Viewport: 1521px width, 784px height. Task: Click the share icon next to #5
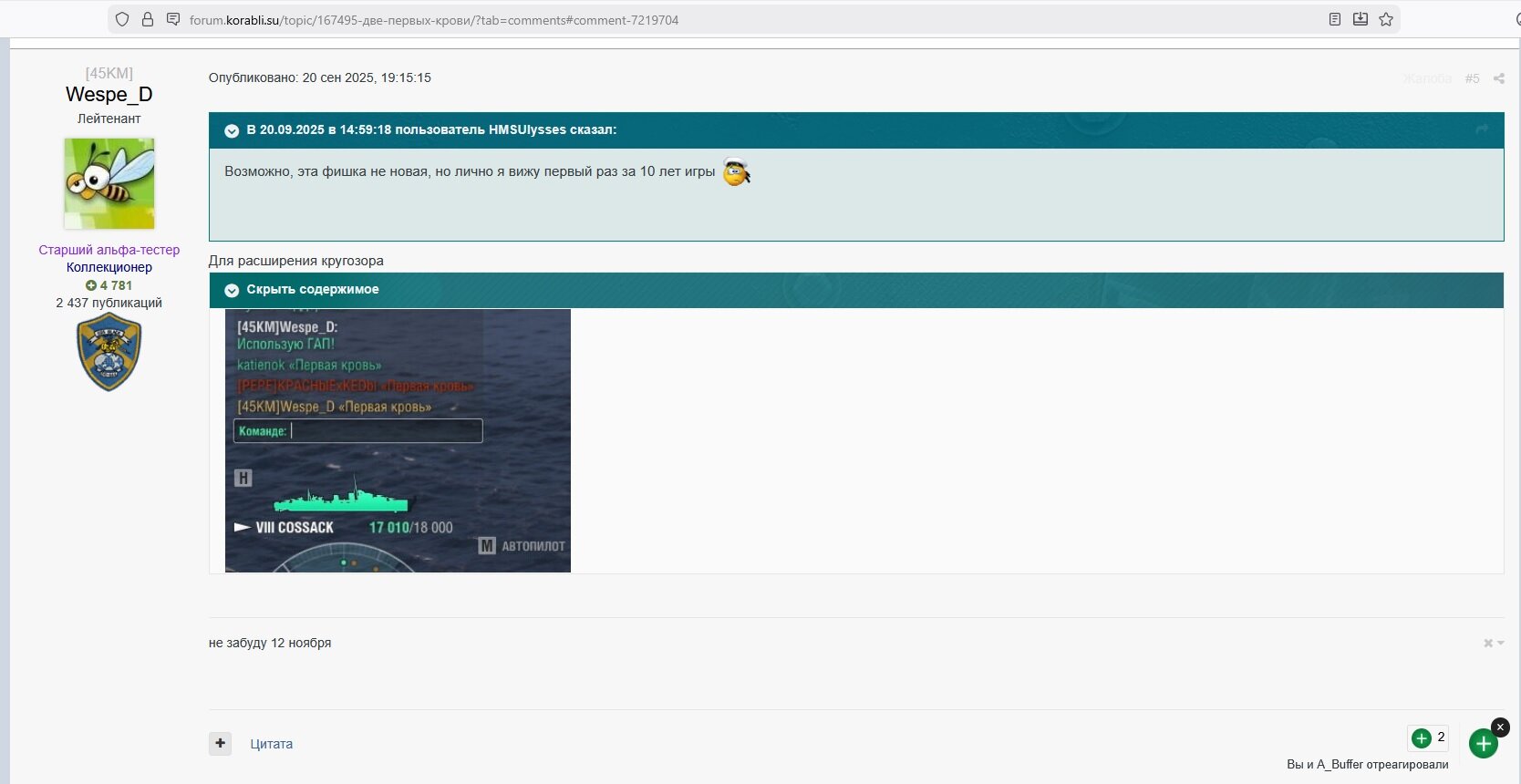point(1498,78)
